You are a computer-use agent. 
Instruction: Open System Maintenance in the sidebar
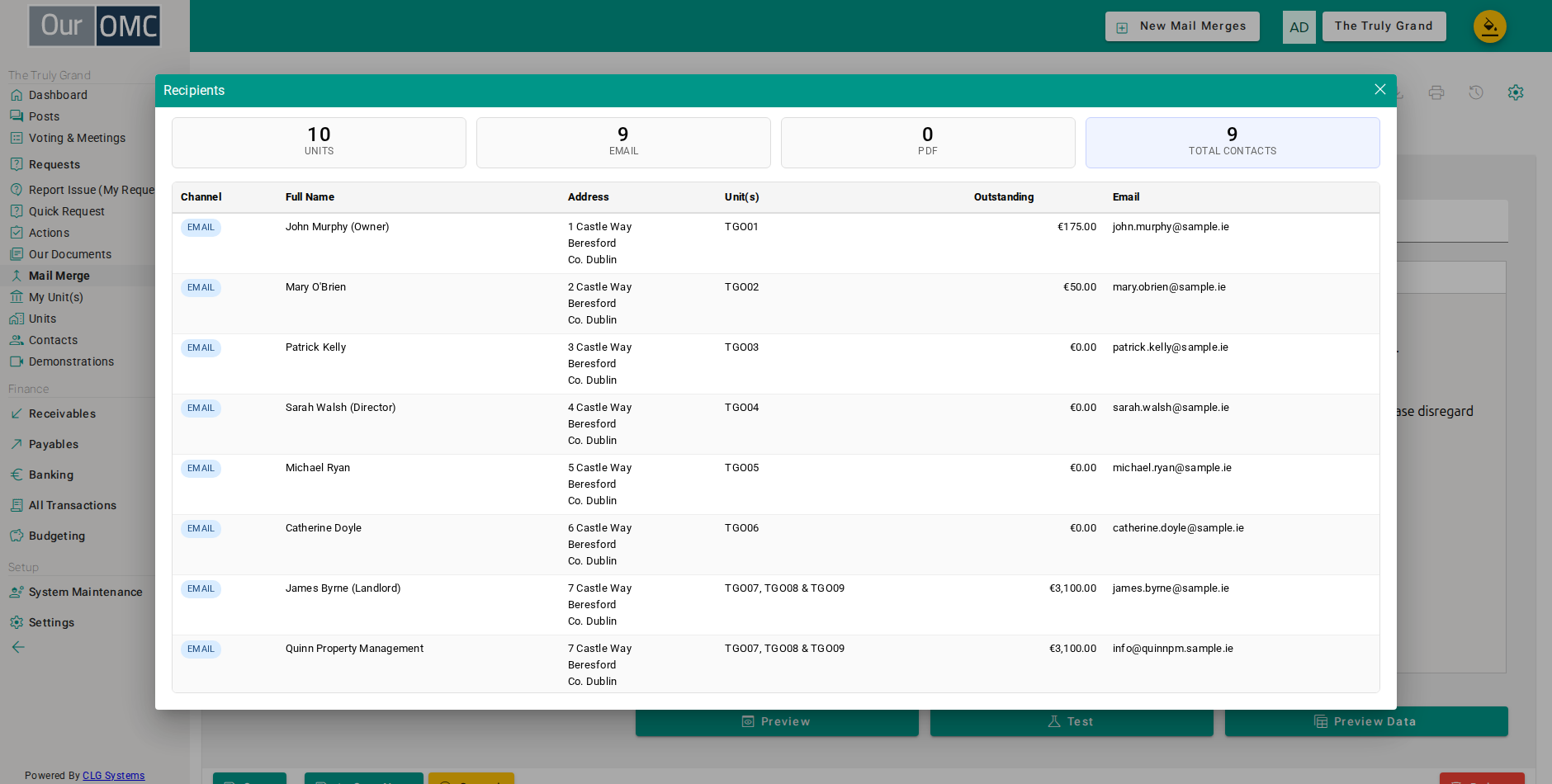86,592
